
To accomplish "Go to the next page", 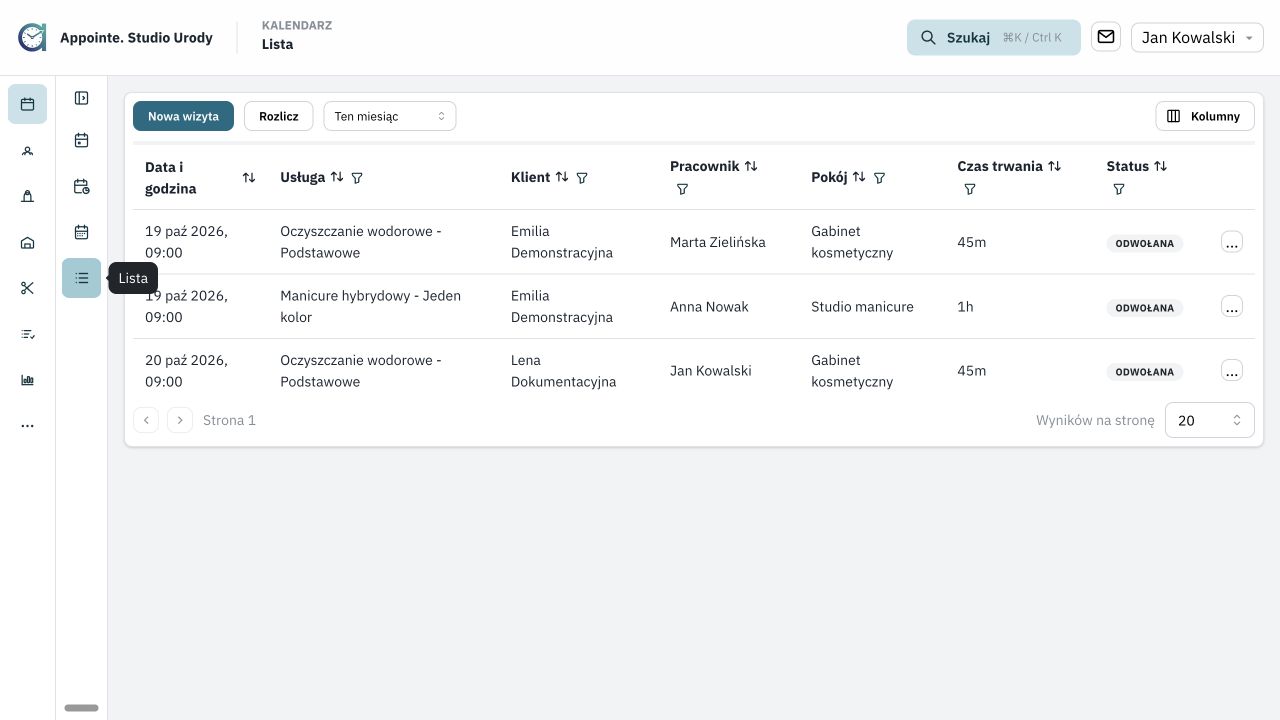I will (x=180, y=420).
